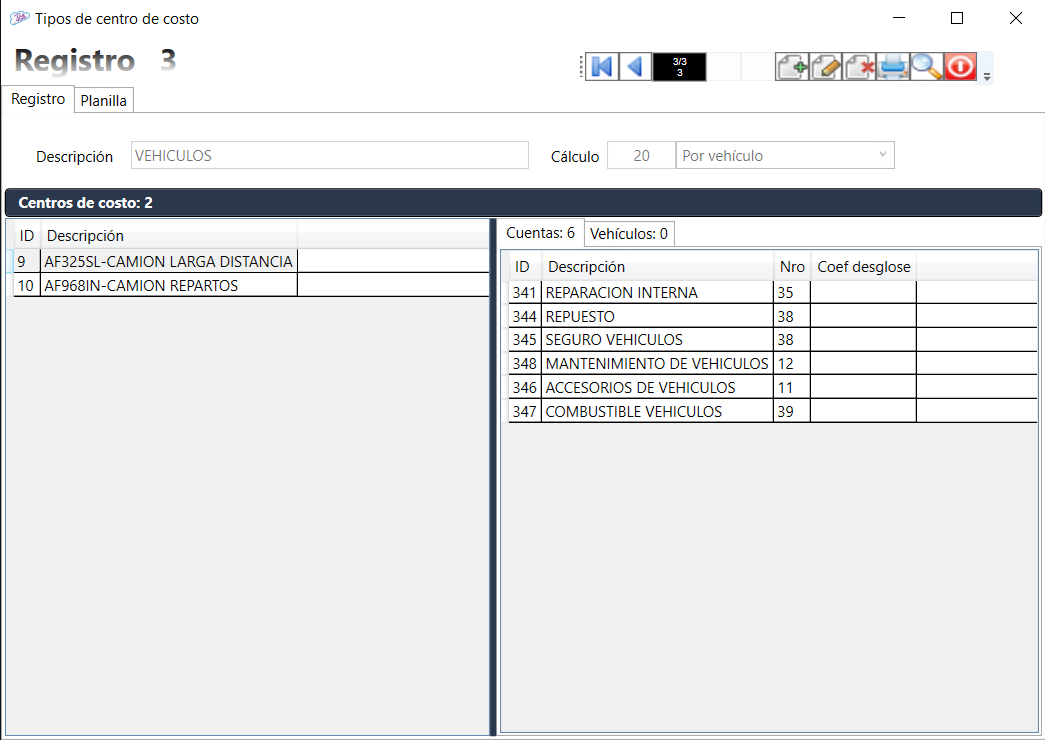
Task: Click the new record icon
Action: click(x=792, y=67)
